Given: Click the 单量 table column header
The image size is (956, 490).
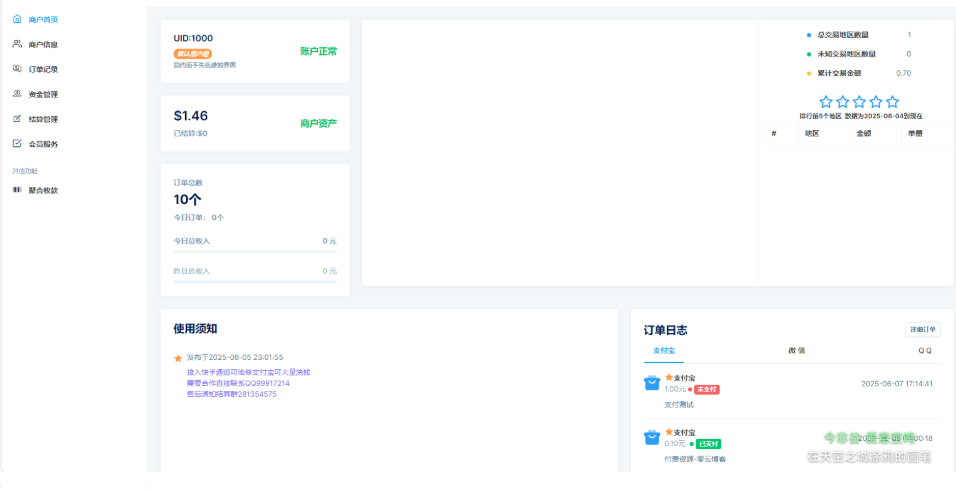Looking at the screenshot, I should pos(915,133).
